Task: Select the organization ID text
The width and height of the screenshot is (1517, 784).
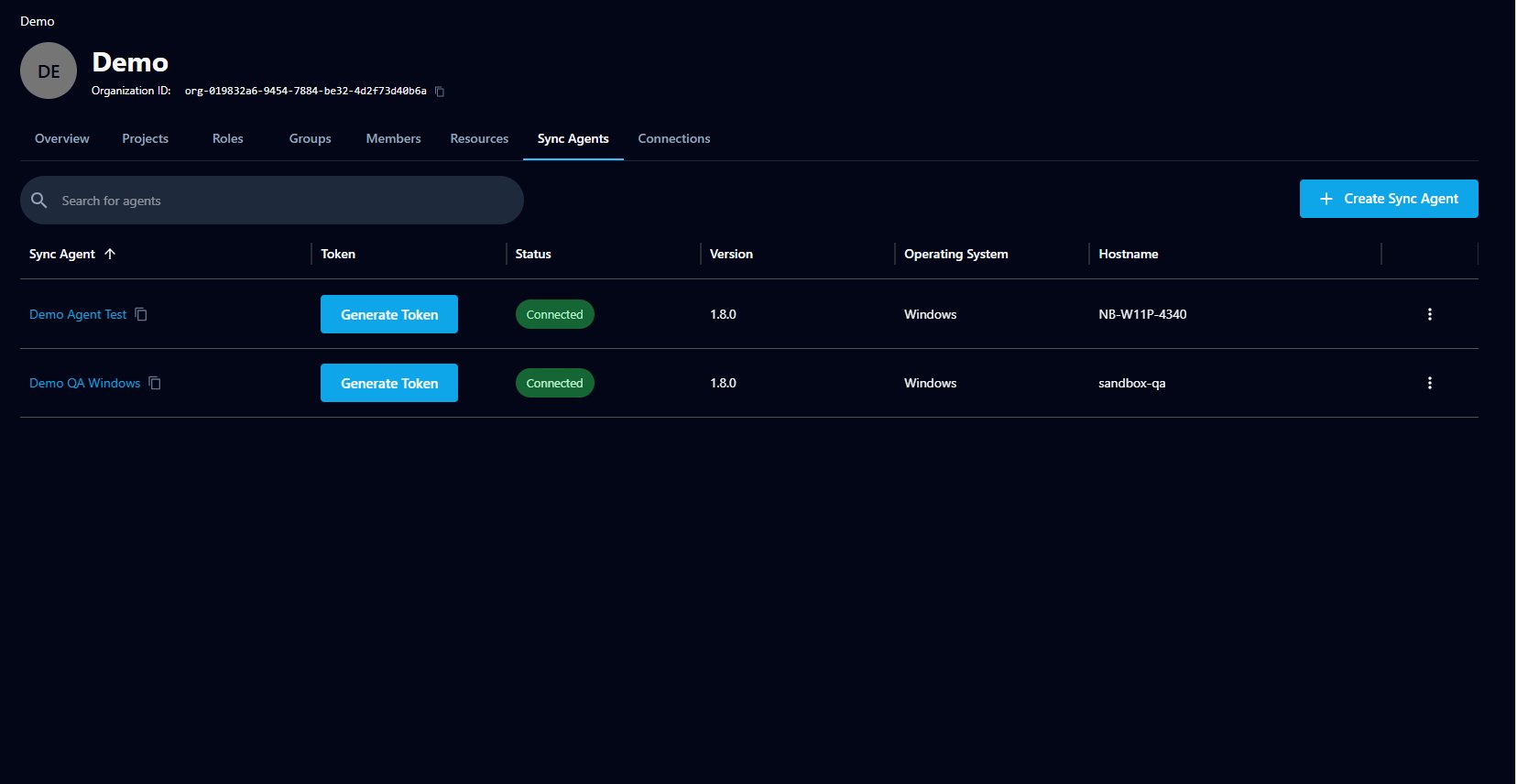Action: 306,91
